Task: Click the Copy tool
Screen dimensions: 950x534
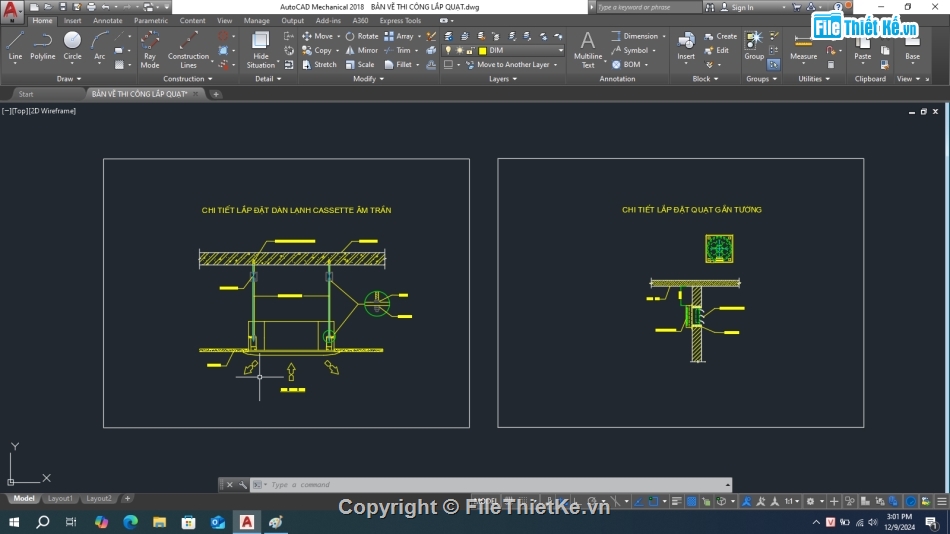Action: point(317,50)
